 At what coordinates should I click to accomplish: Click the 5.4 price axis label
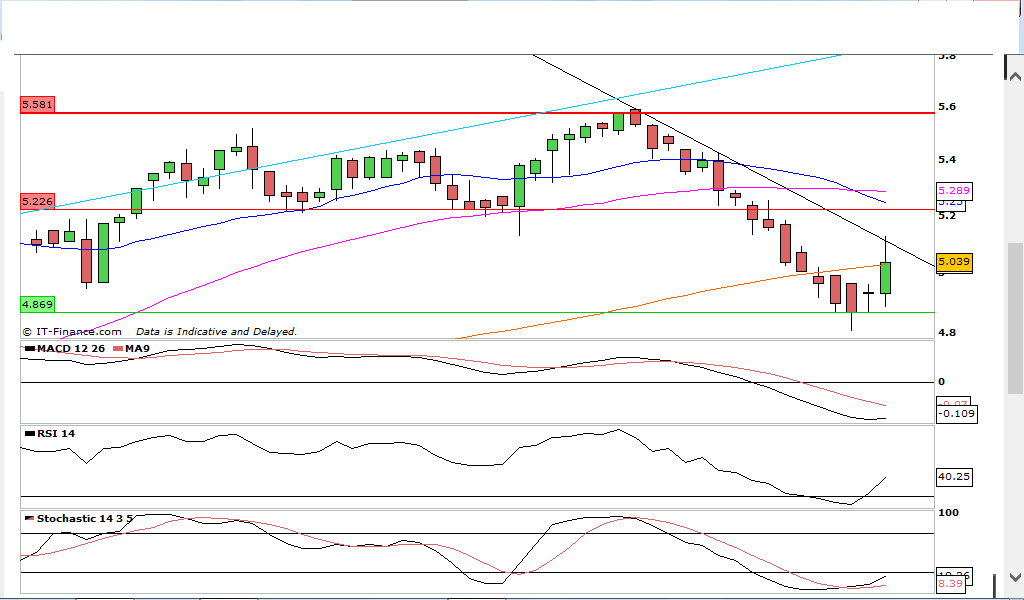click(x=947, y=160)
